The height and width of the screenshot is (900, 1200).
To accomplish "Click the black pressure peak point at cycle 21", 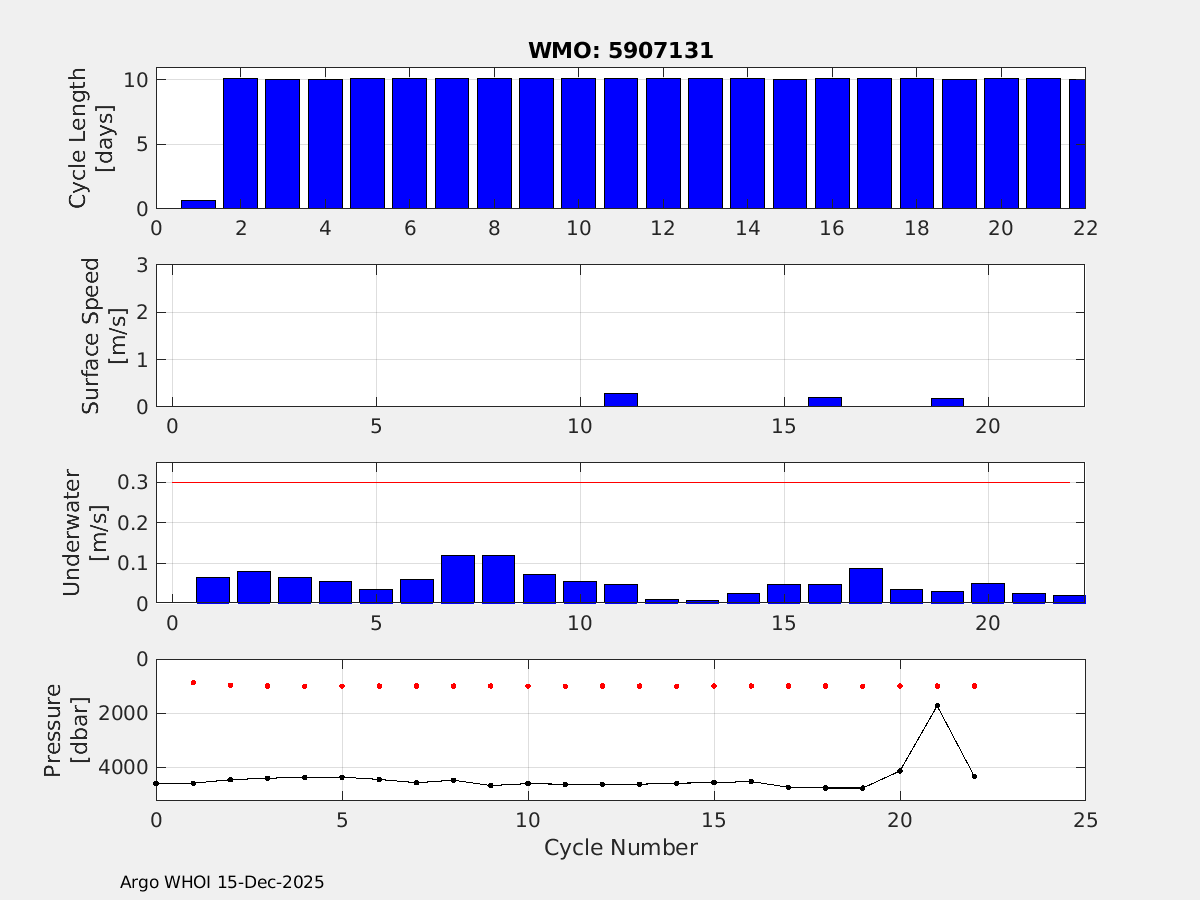I will pos(937,706).
